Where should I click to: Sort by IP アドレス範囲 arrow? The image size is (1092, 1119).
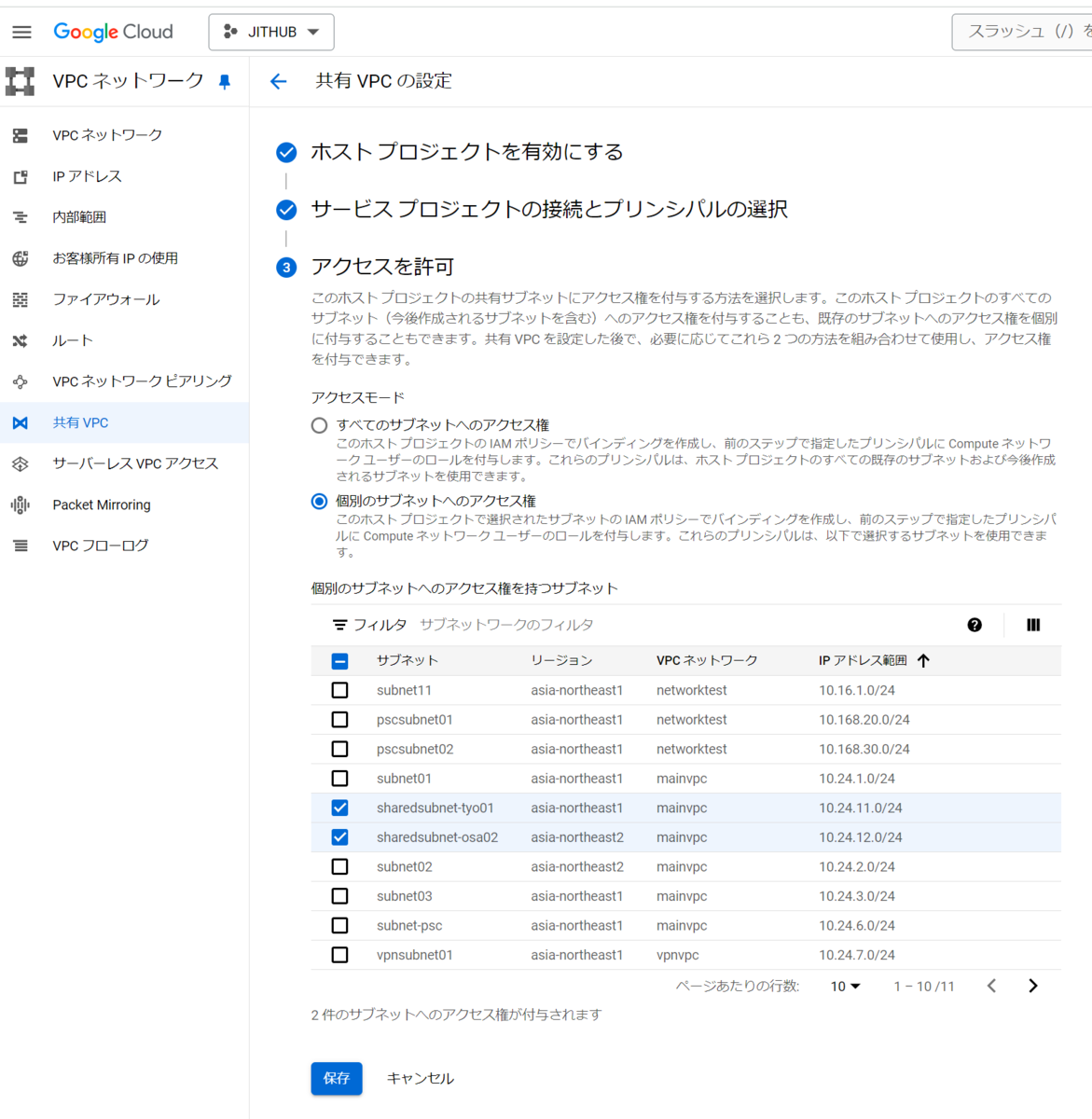click(x=923, y=660)
